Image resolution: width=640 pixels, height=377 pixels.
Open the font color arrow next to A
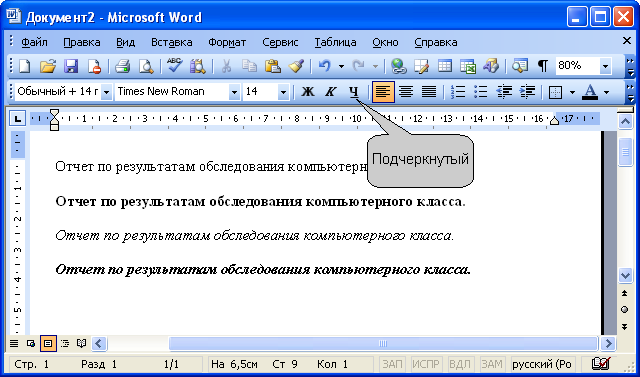[x=606, y=92]
